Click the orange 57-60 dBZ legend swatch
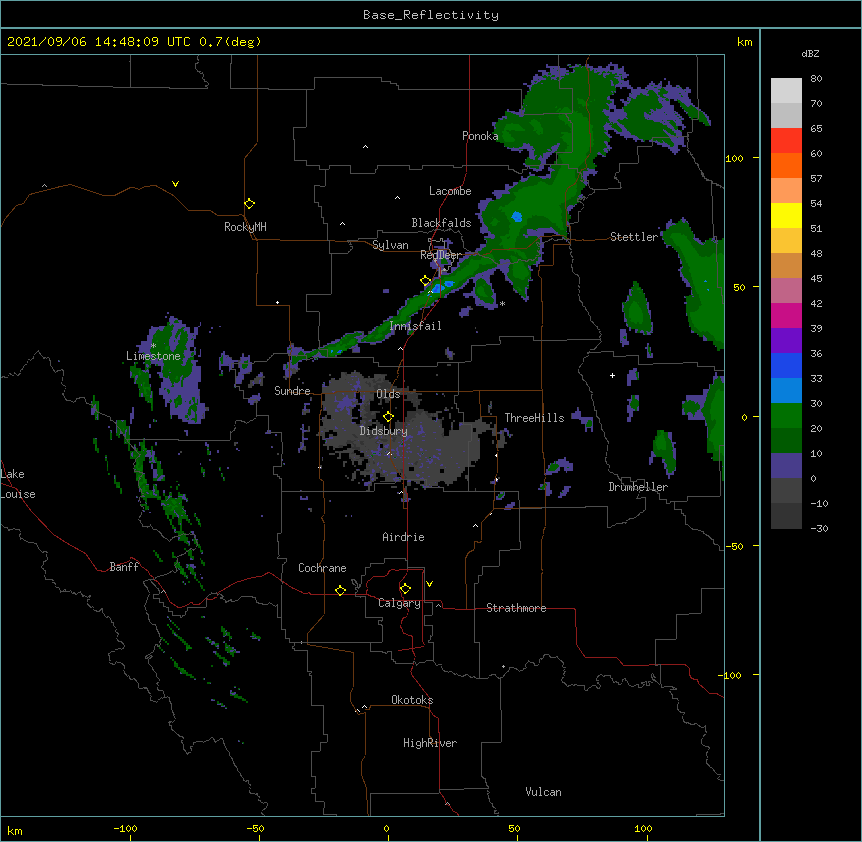 click(786, 165)
